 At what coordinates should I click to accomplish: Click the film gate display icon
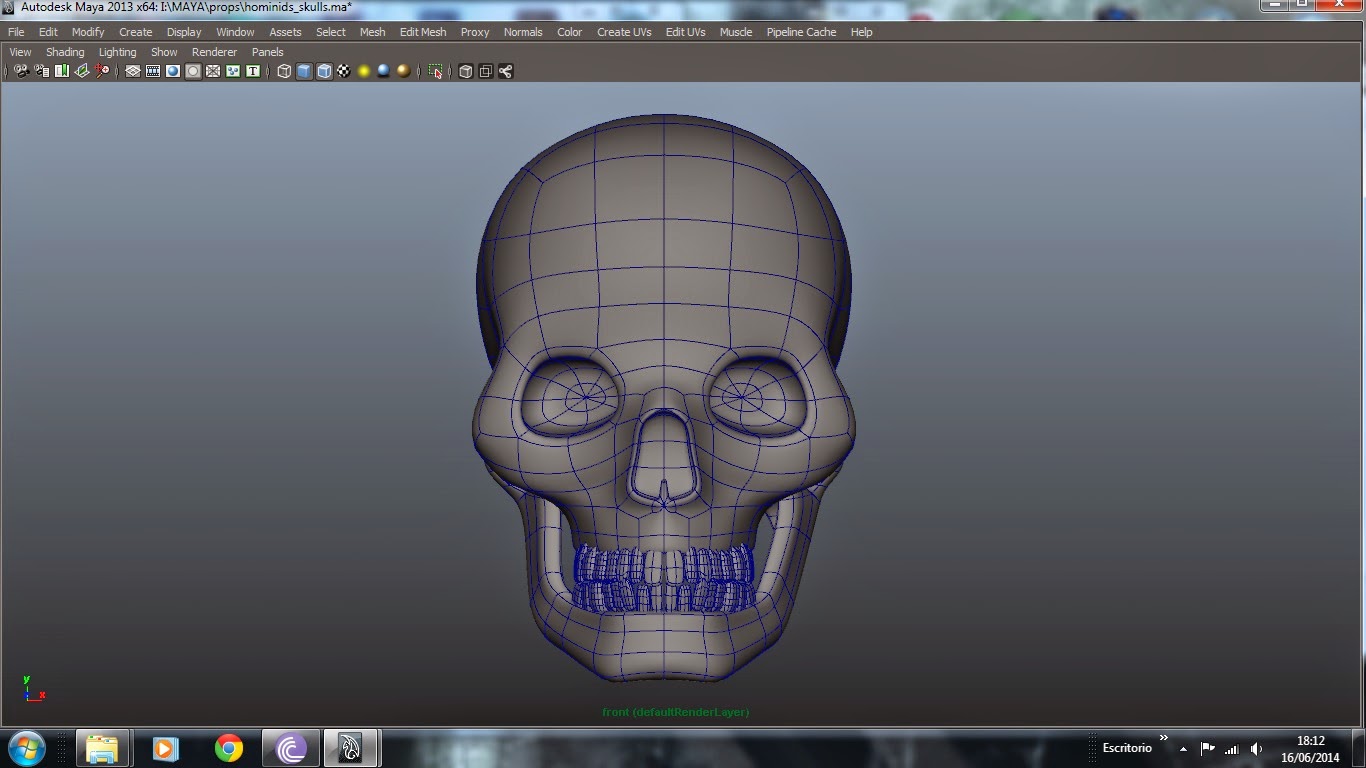pos(152,70)
